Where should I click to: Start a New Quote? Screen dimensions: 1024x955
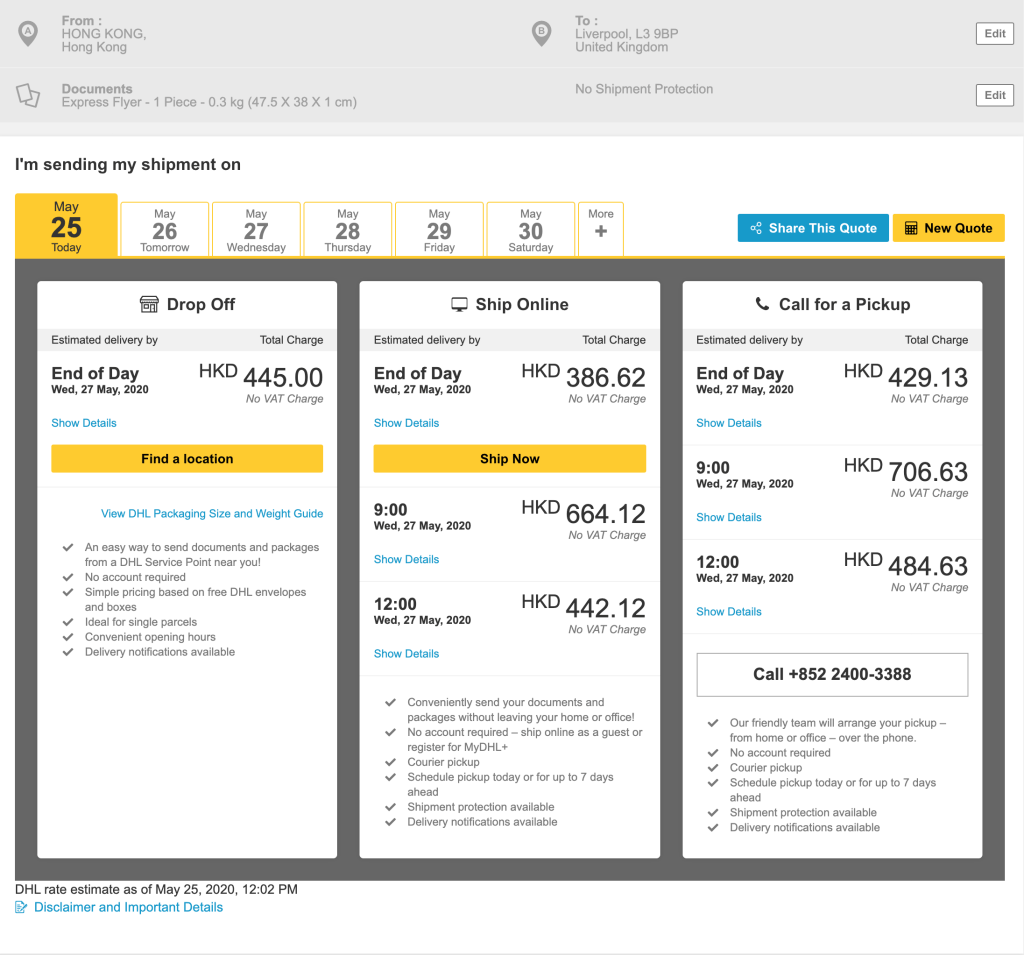coord(948,228)
